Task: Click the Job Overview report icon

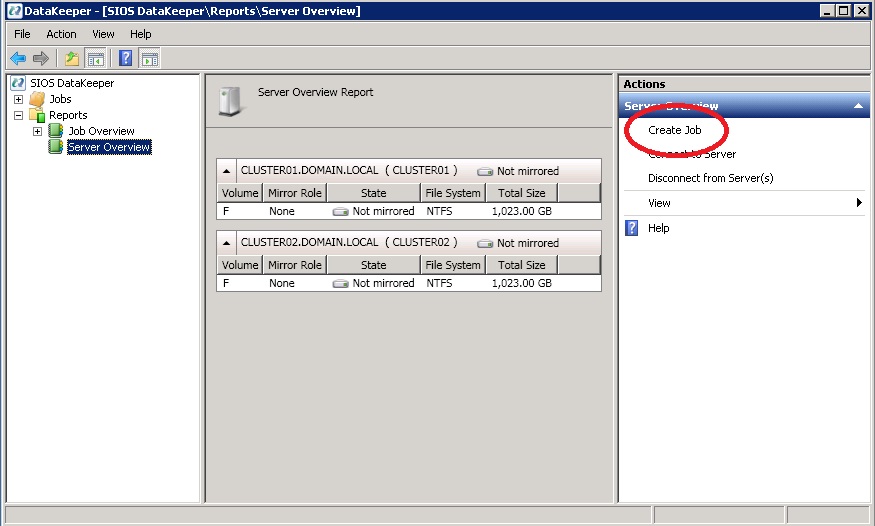Action: (56, 131)
